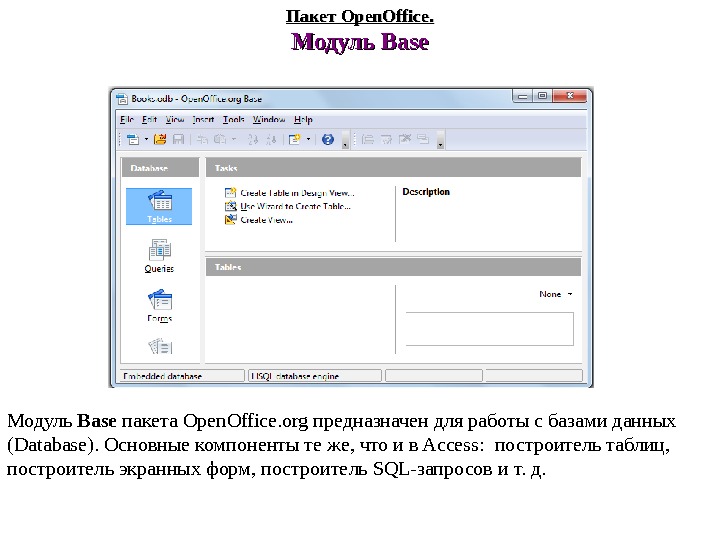Screen dimensions: 720x540
Task: Click the table wizard icon
Action: [231, 206]
